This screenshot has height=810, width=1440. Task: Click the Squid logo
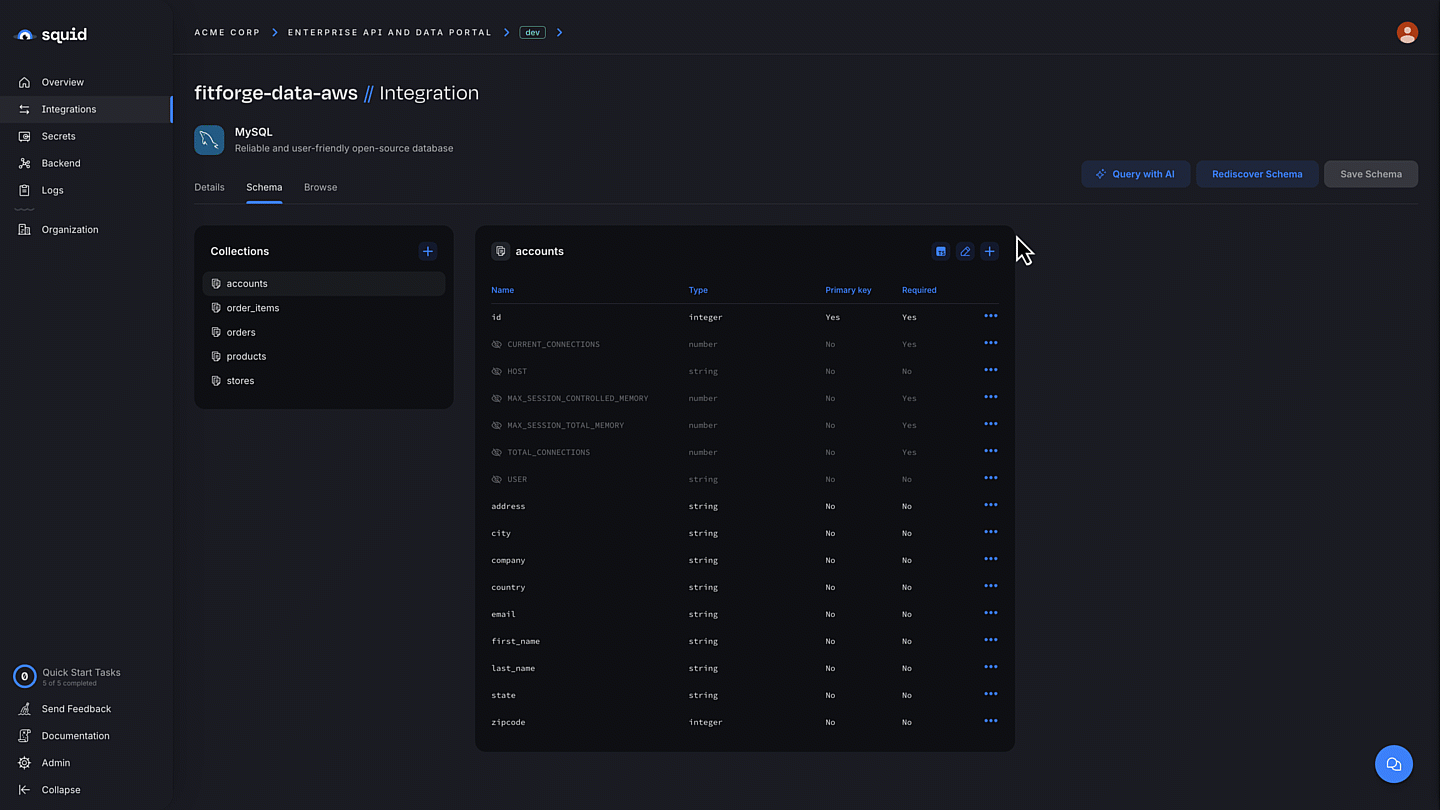click(51, 35)
